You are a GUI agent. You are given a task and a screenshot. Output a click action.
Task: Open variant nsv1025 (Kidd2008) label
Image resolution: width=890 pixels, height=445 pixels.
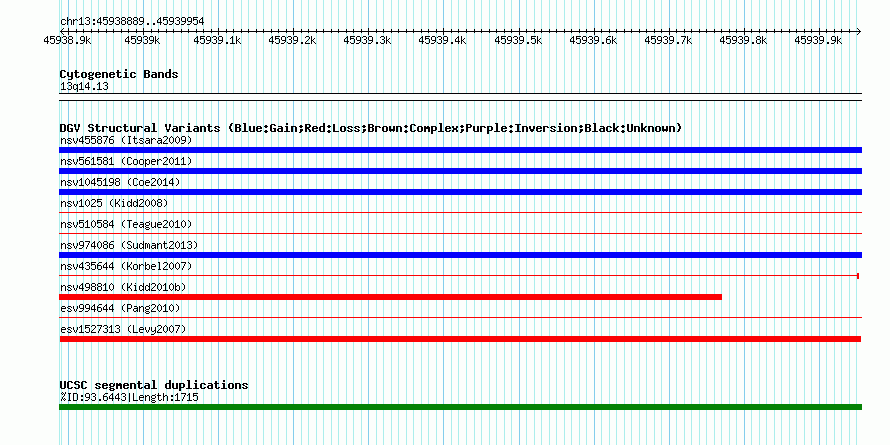114,203
